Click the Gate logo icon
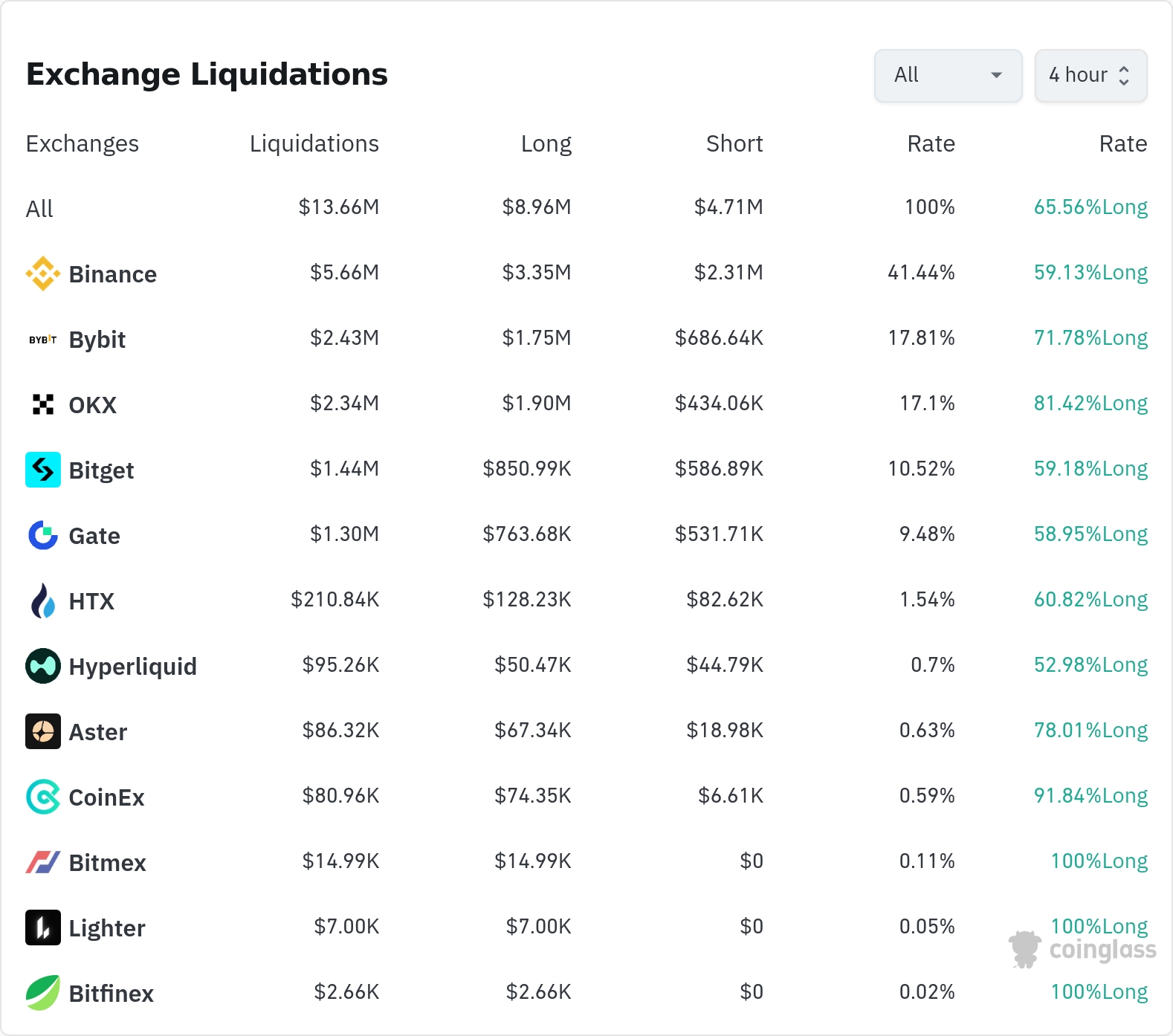The image size is (1173, 1036). coord(43,535)
